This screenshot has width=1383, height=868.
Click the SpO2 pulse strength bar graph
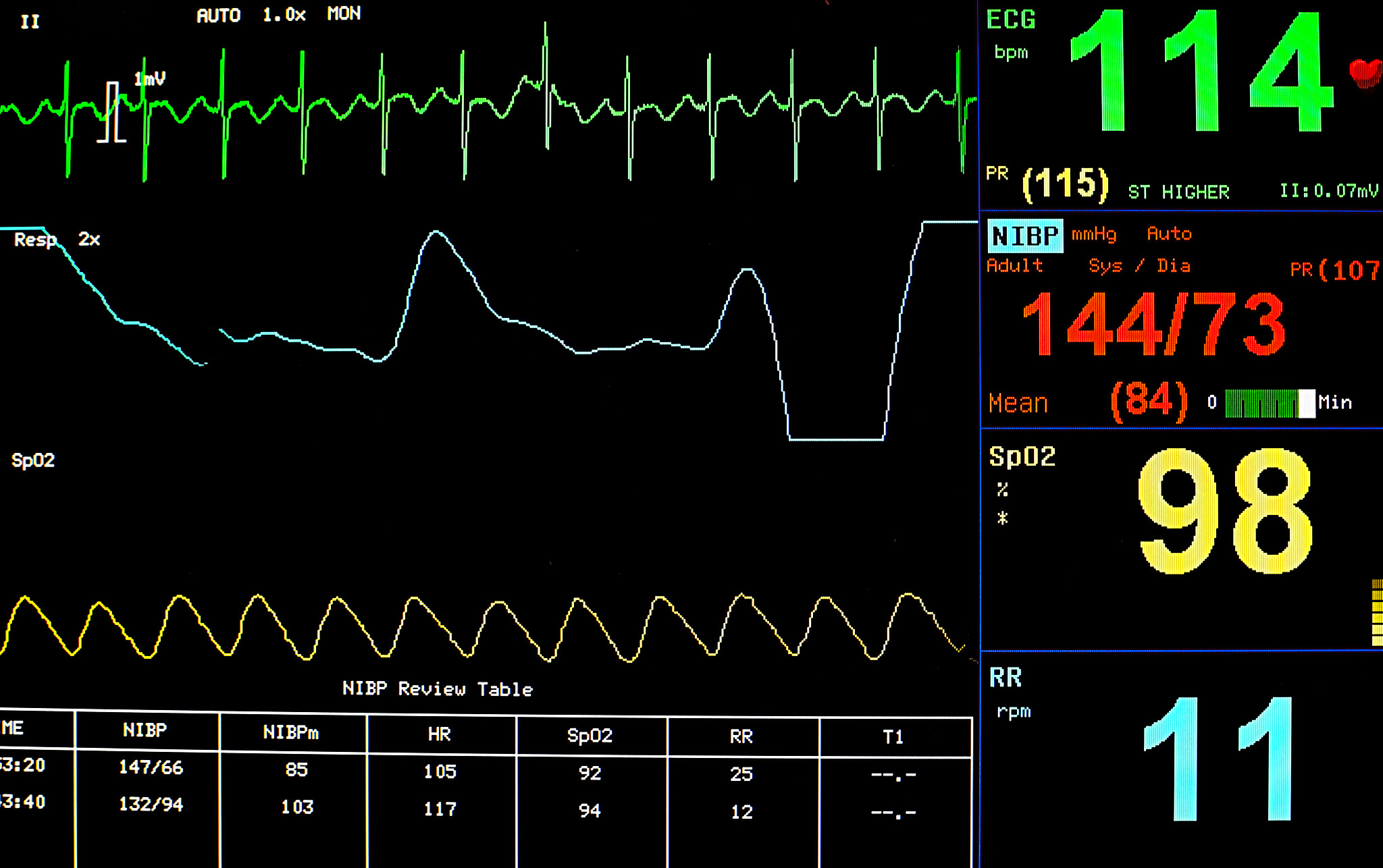(1377, 612)
